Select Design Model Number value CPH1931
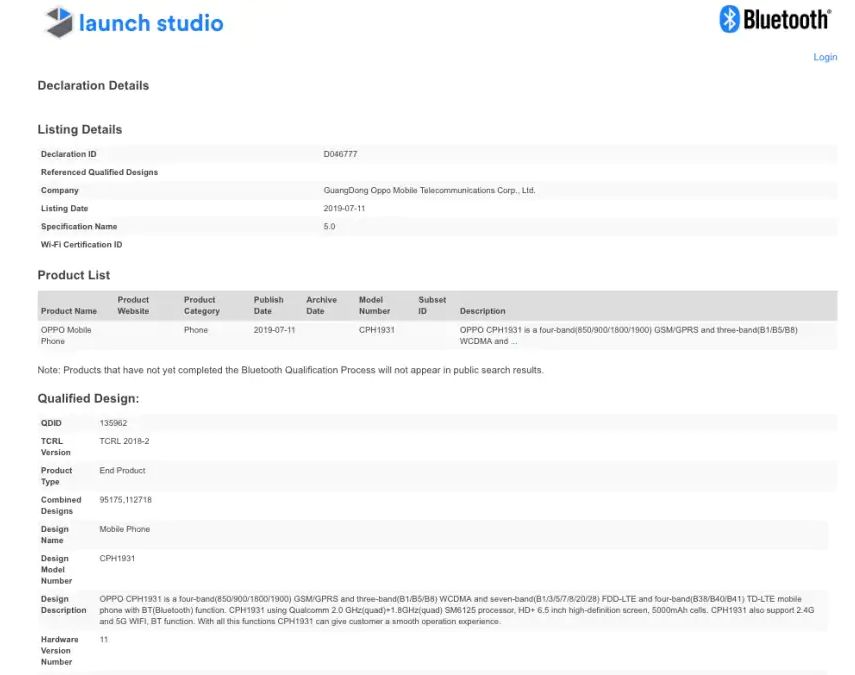 117,558
